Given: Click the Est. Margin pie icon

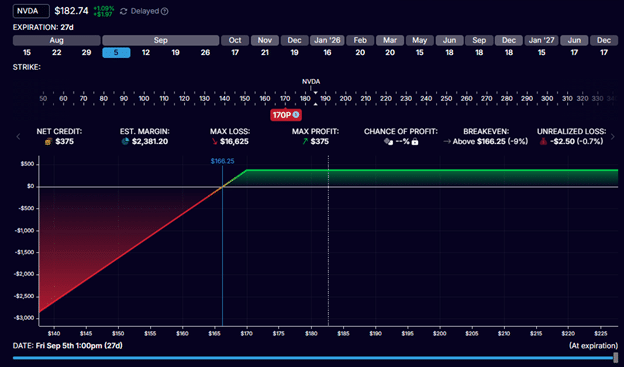Looking at the screenshot, I should click(125, 141).
